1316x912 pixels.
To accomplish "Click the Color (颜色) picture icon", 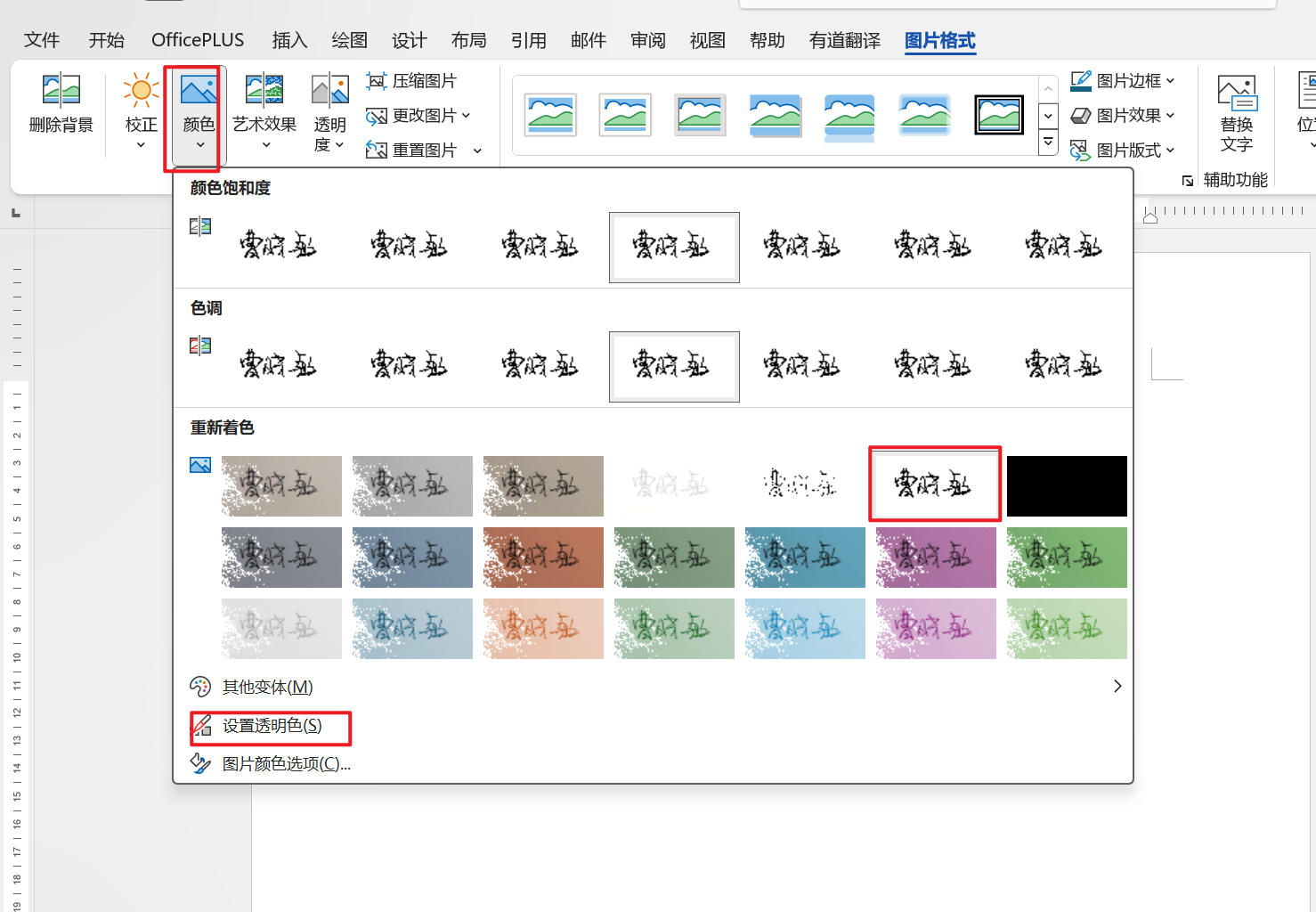I will pyautogui.click(x=199, y=90).
